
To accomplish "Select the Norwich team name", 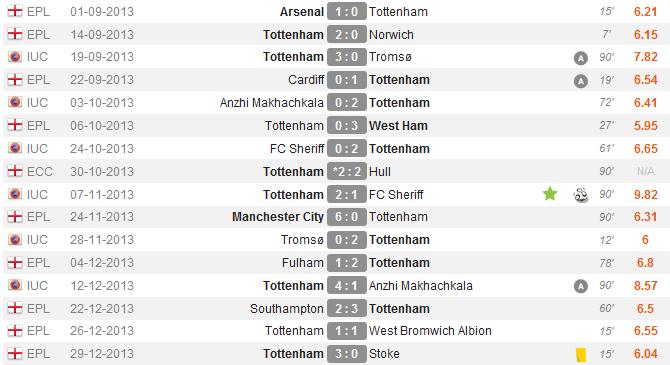I will point(391,35).
